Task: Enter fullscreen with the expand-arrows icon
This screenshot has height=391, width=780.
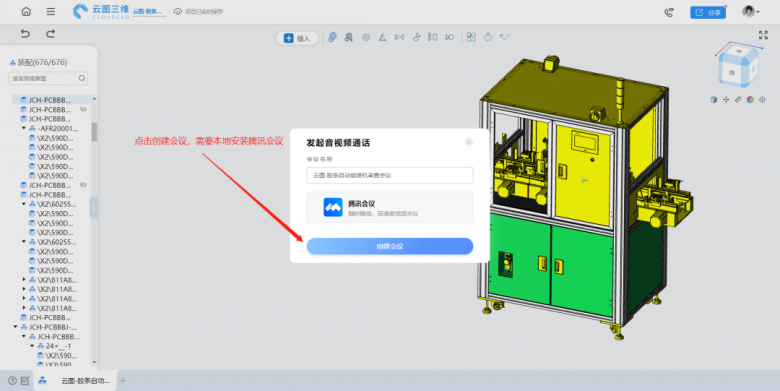Action: (763, 35)
